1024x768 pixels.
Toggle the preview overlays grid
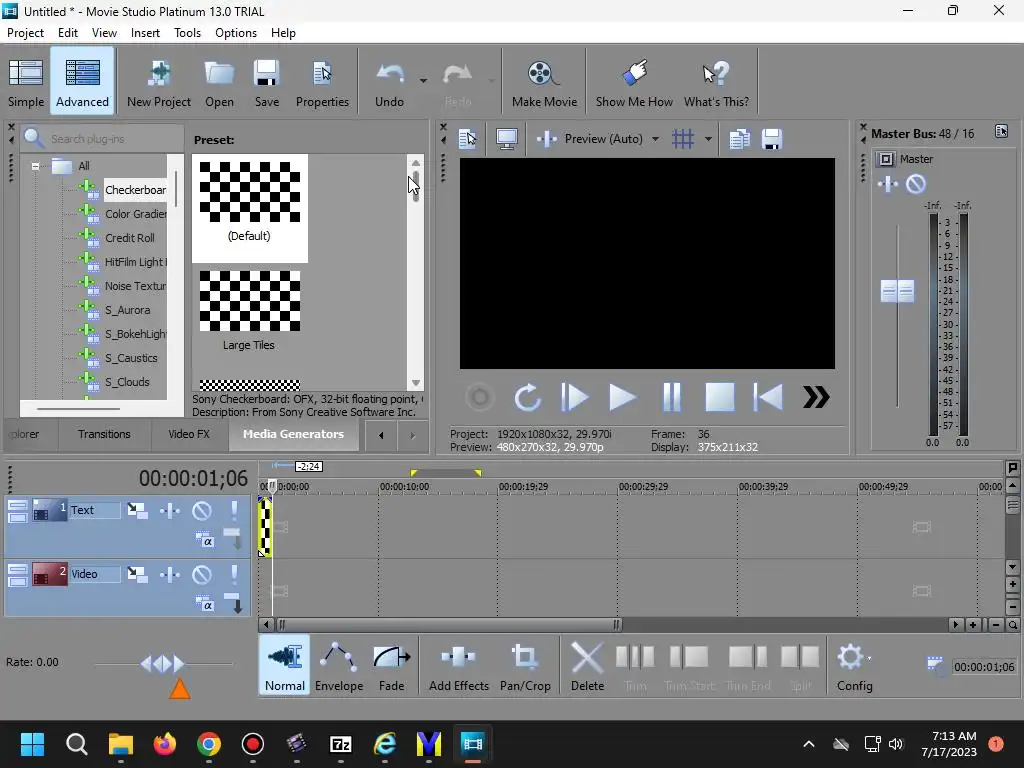tap(683, 138)
